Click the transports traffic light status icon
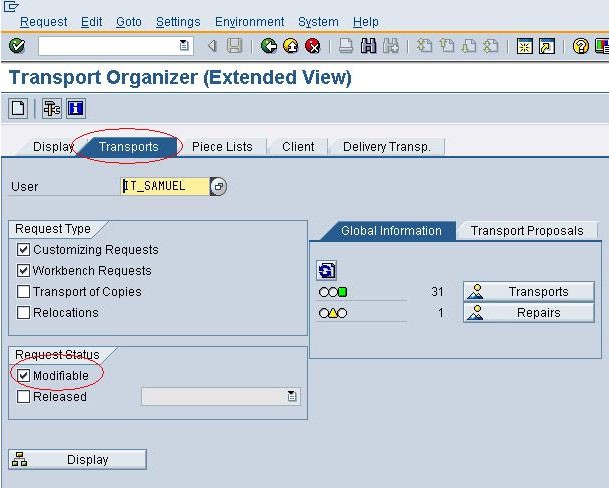 point(333,292)
